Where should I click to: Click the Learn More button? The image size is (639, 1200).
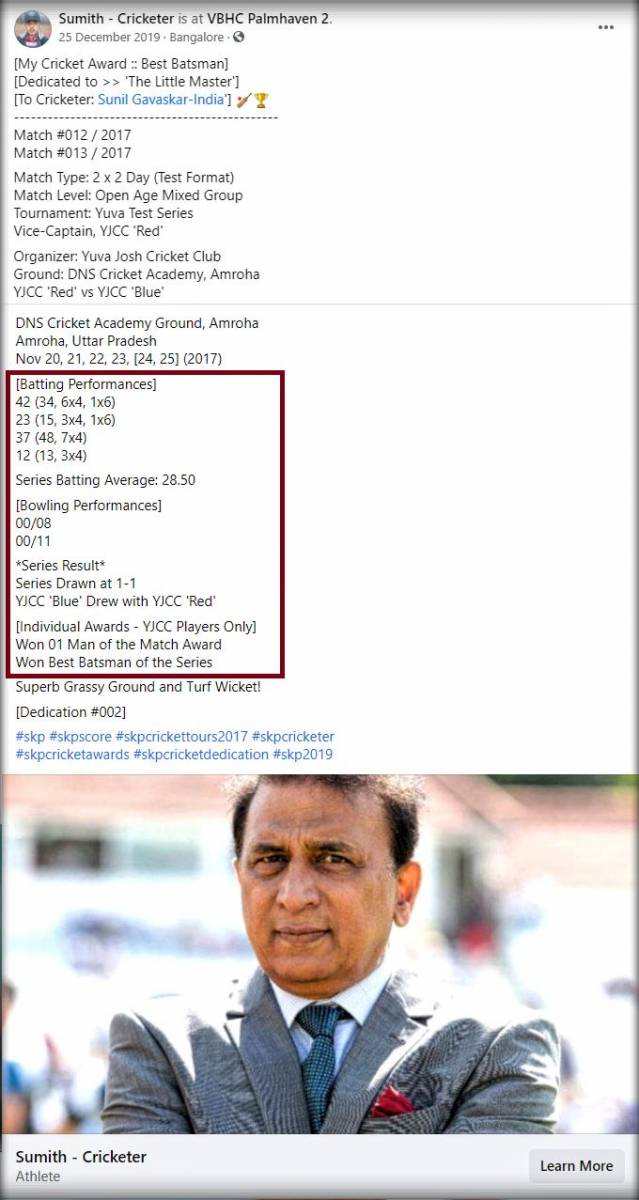pos(576,1166)
